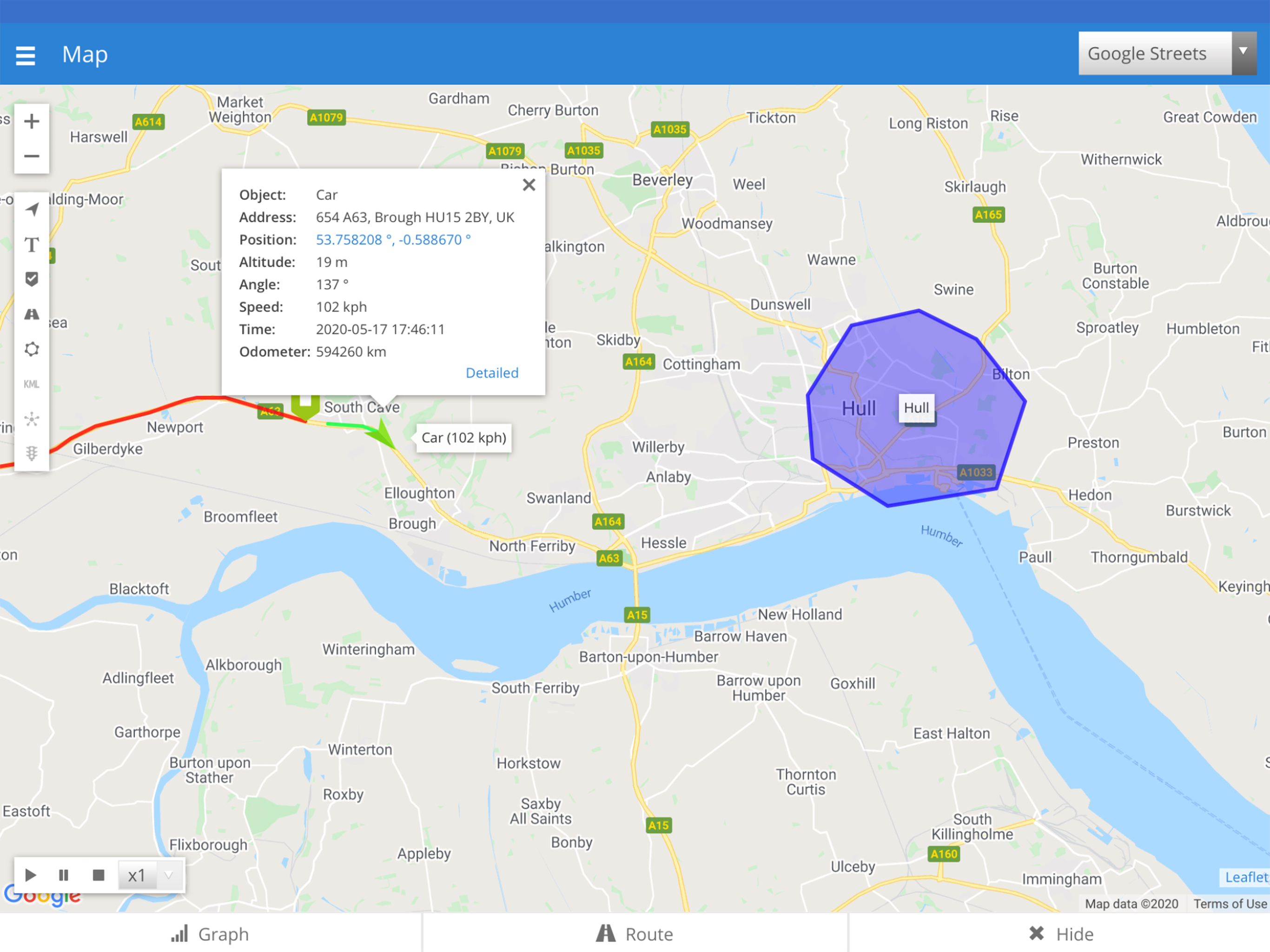Toggle the objects arrow layer icon
The image size is (1270, 952).
pyautogui.click(x=32, y=210)
